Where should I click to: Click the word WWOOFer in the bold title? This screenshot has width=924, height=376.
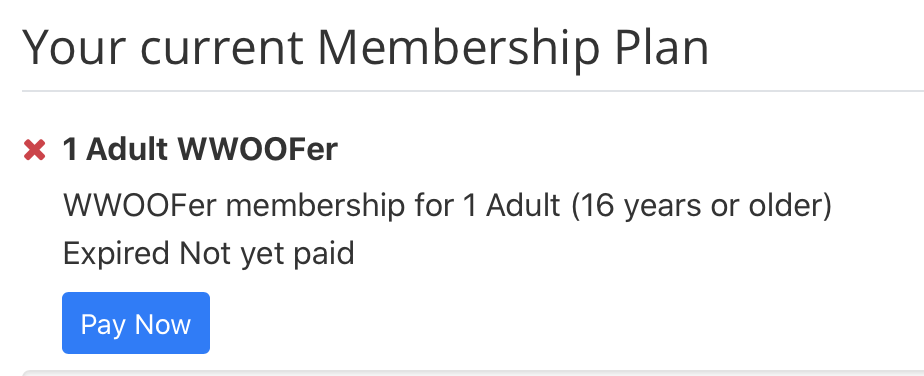(258, 150)
